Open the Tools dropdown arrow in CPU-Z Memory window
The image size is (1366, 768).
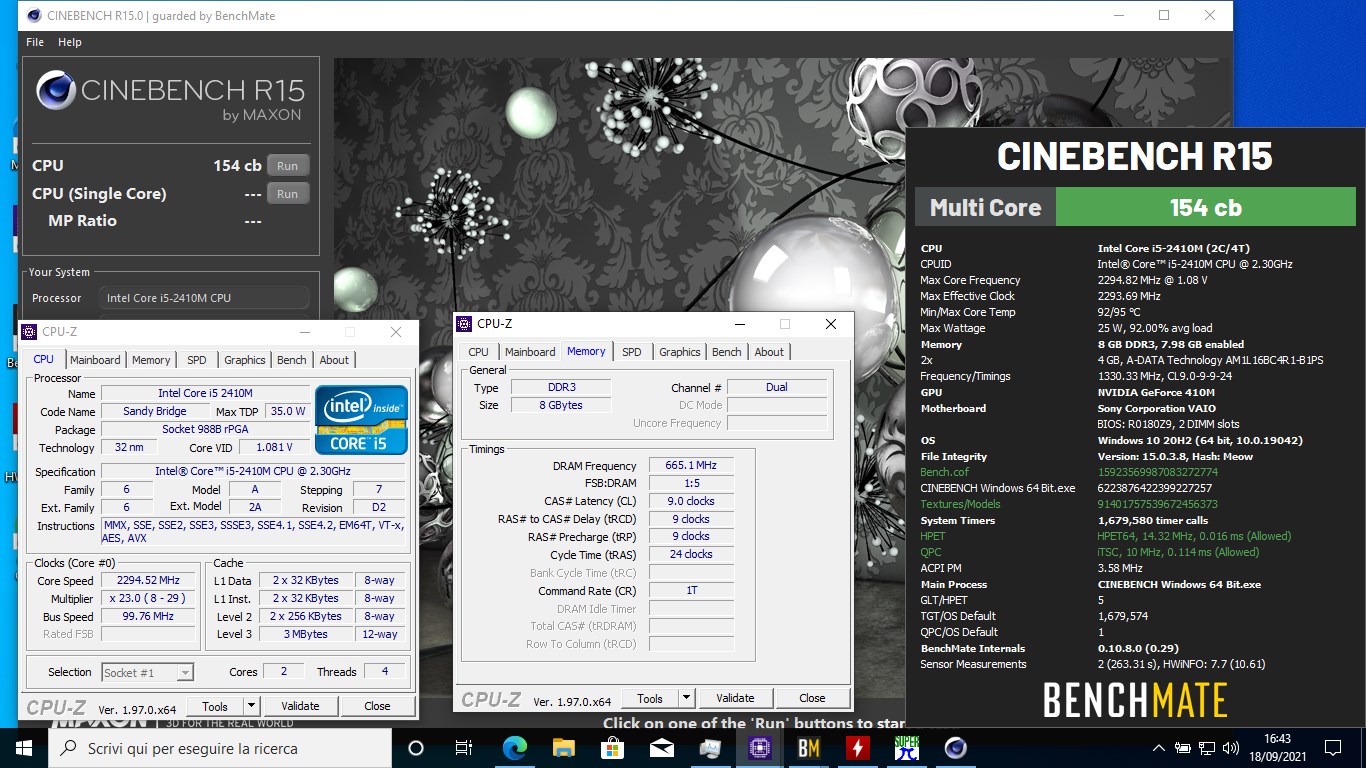coord(686,698)
